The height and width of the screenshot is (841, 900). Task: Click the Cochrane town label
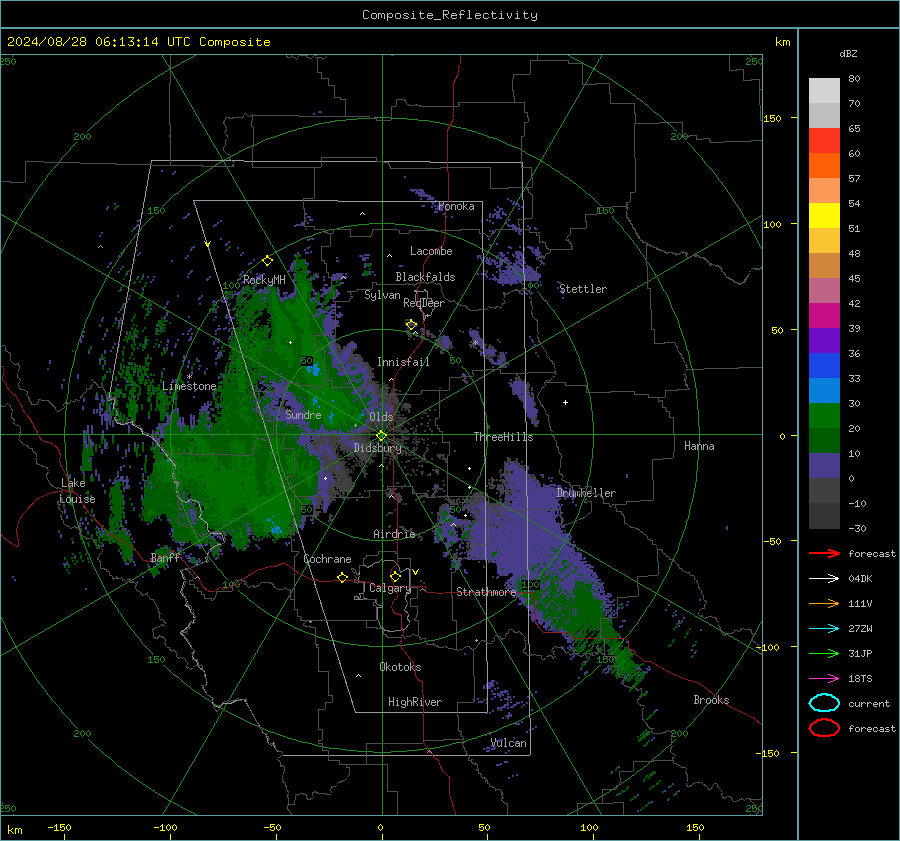(327, 559)
